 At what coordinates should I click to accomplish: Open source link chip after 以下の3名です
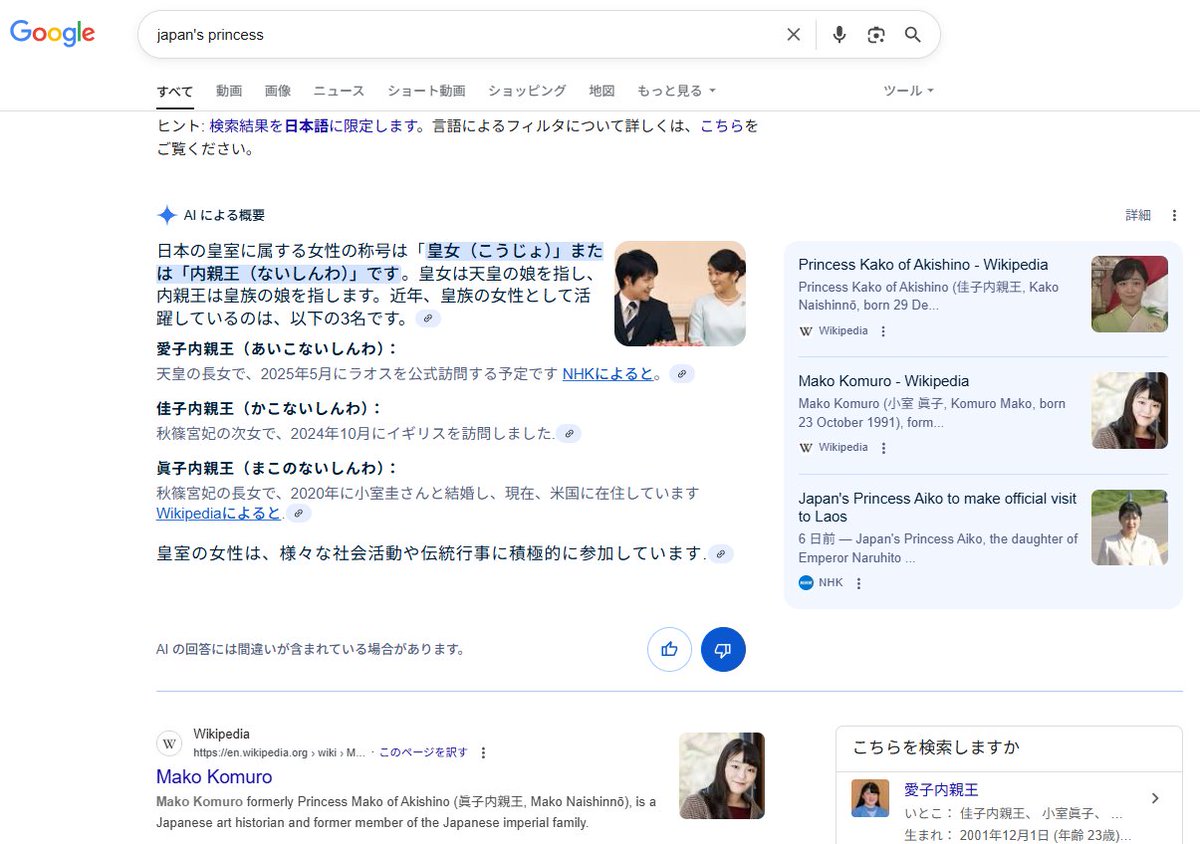[428, 318]
